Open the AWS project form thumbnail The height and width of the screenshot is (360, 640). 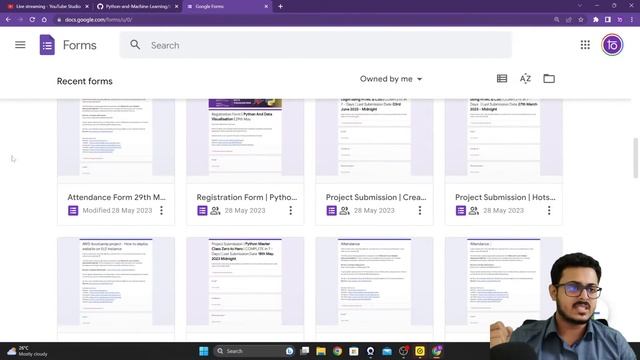pos(116,284)
